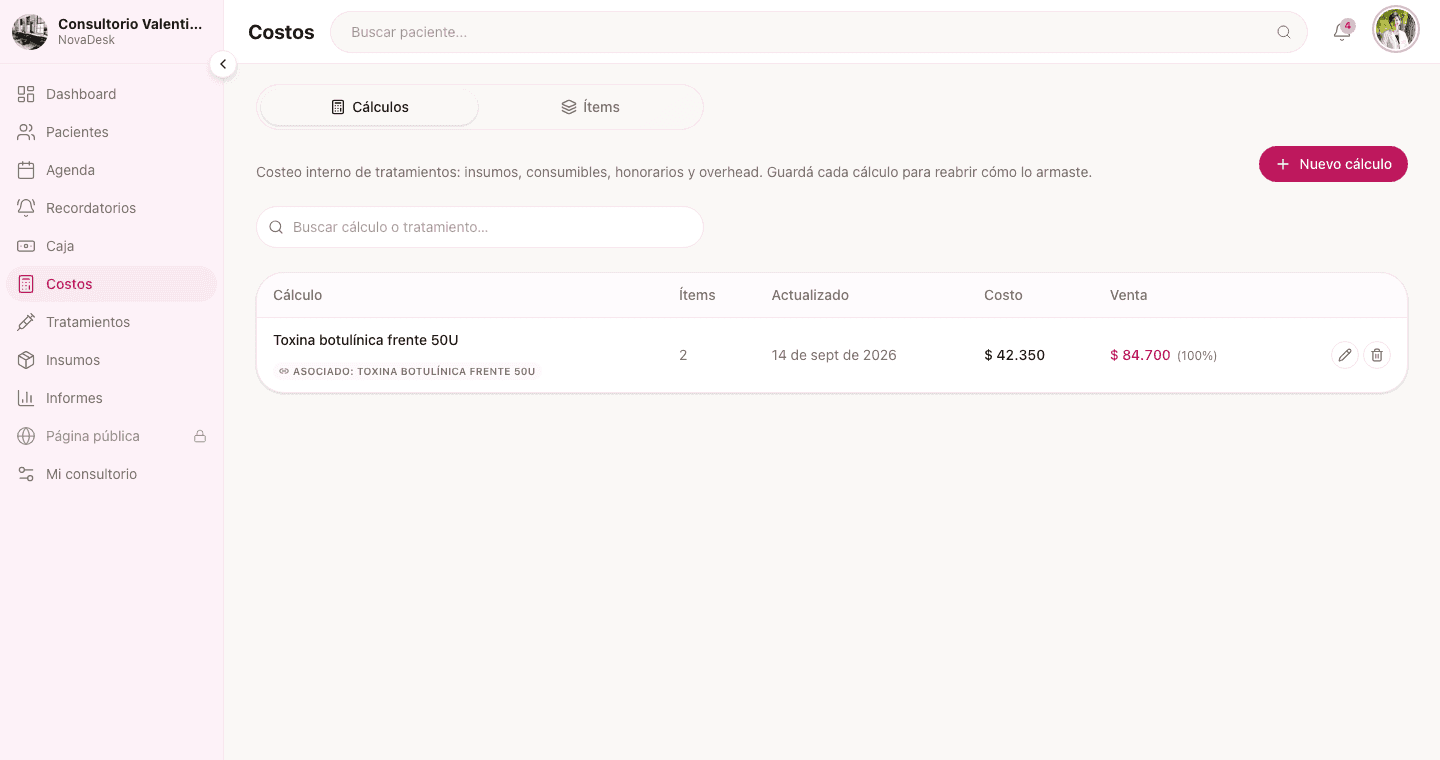Open the Toxina botulínica frente 50U row
The height and width of the screenshot is (760, 1440).
pyautogui.click(x=832, y=355)
